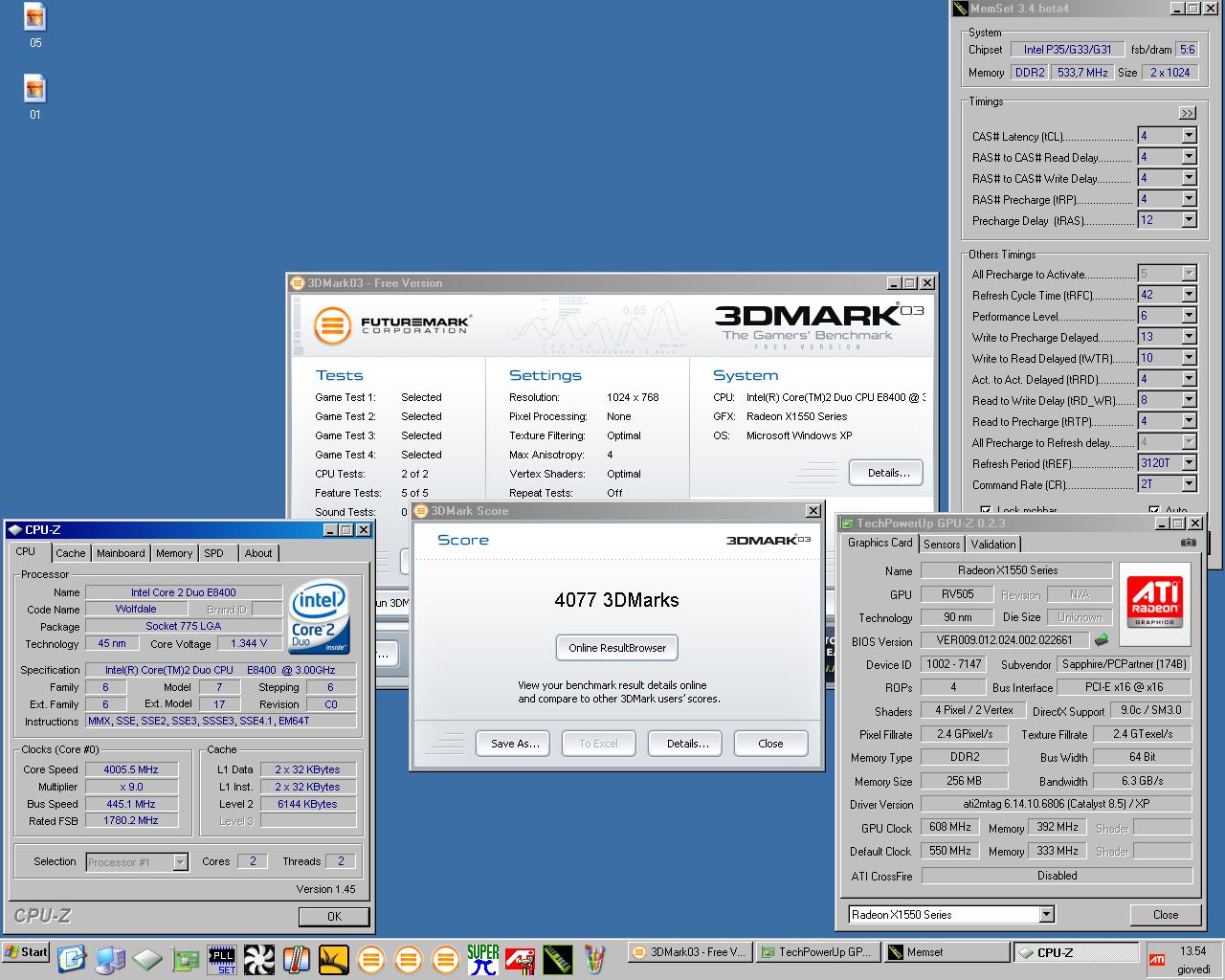Image resolution: width=1225 pixels, height=980 pixels.
Task: Open the paint brushes cup quick launch icon
Action: (x=594, y=959)
